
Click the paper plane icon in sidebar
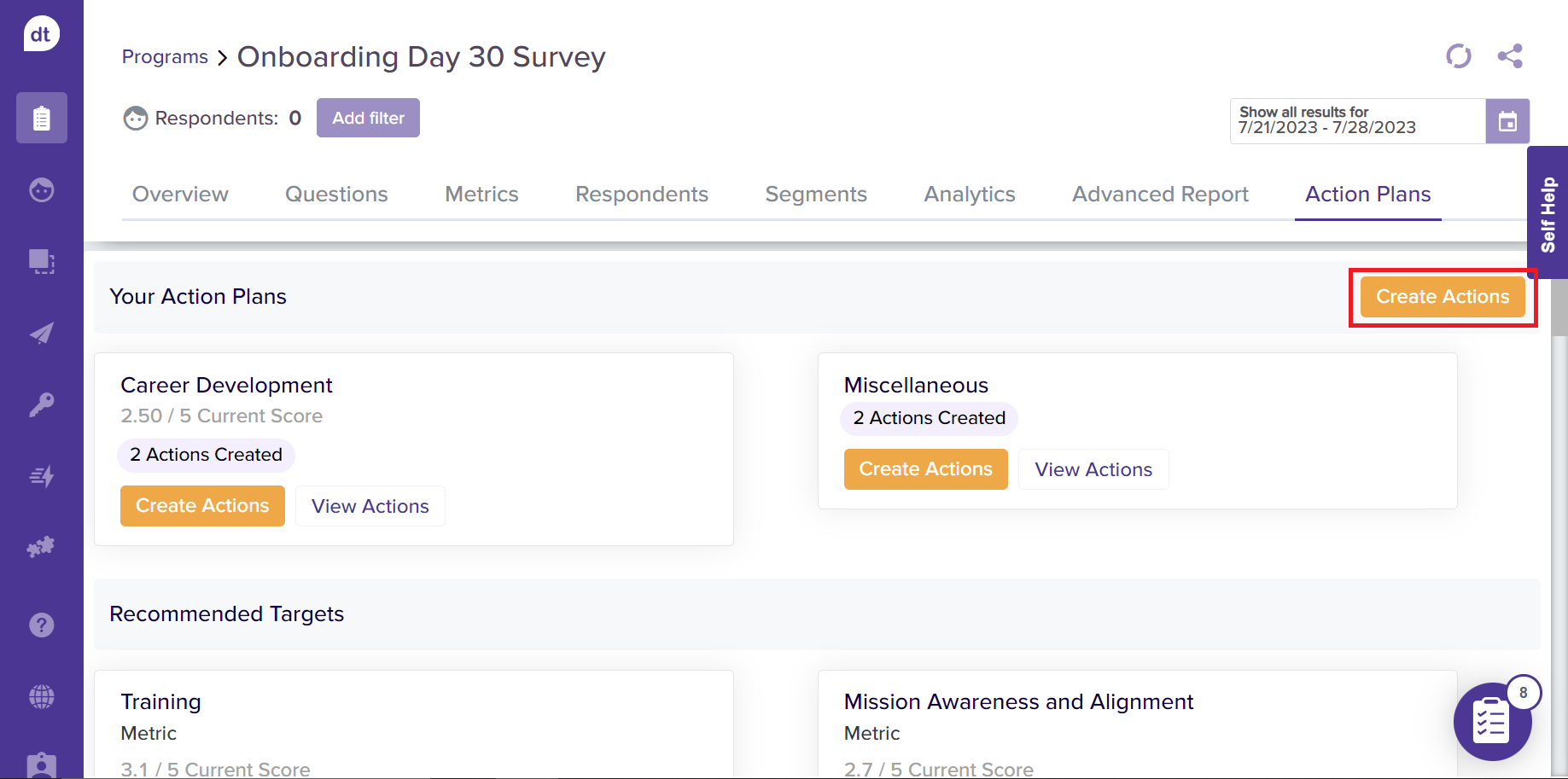[41, 333]
